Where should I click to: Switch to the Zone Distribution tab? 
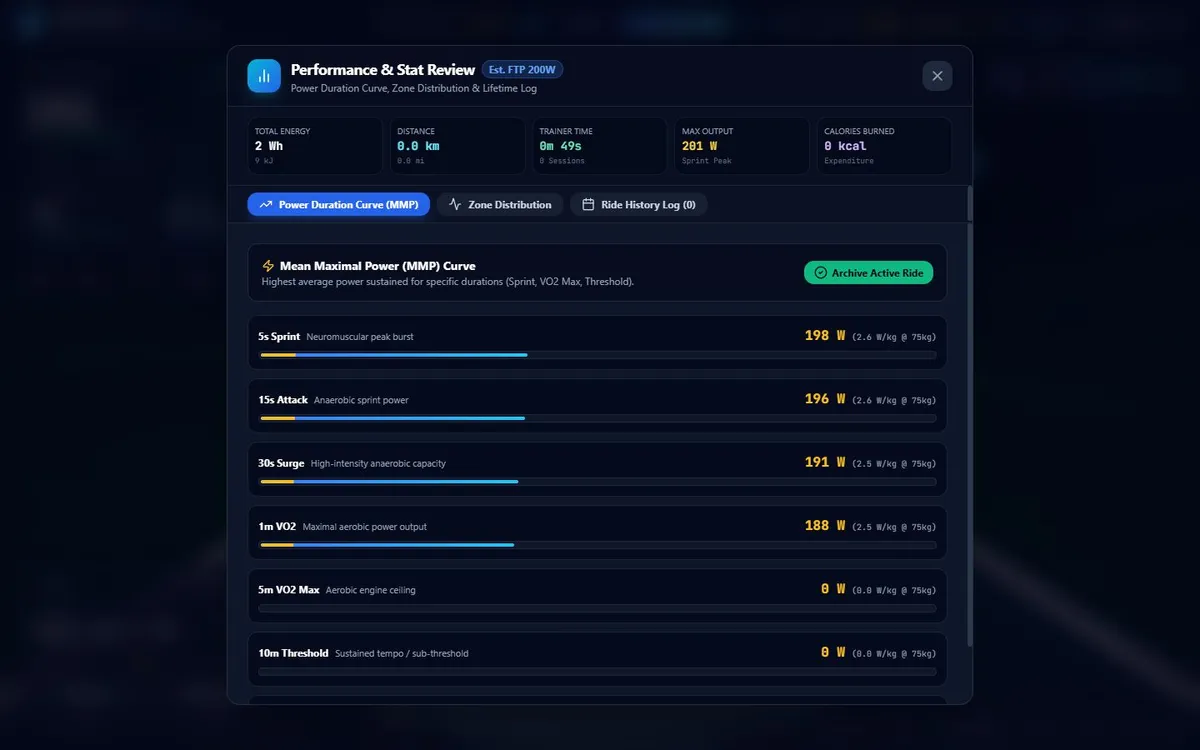[500, 204]
